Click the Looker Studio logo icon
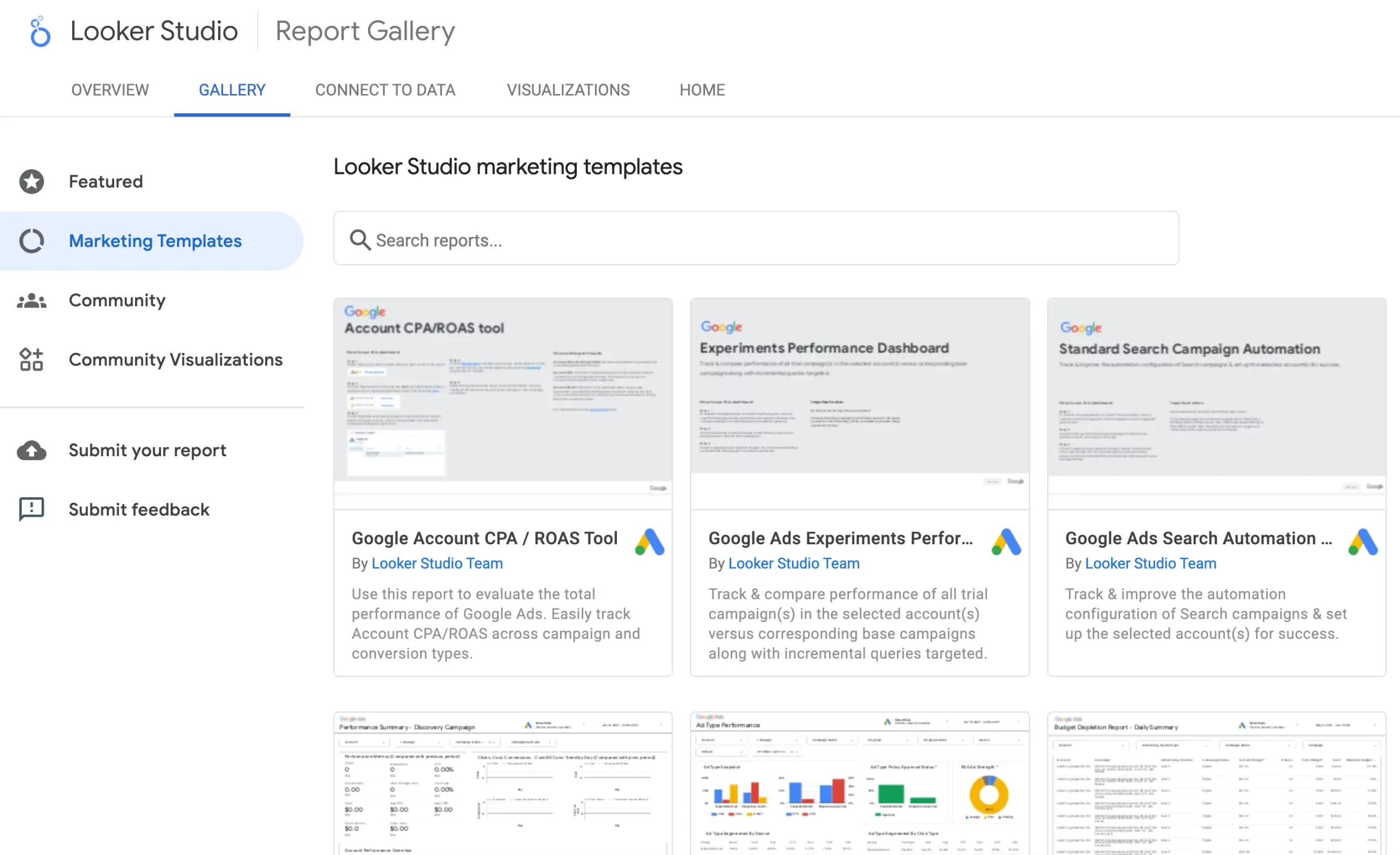 point(40,31)
